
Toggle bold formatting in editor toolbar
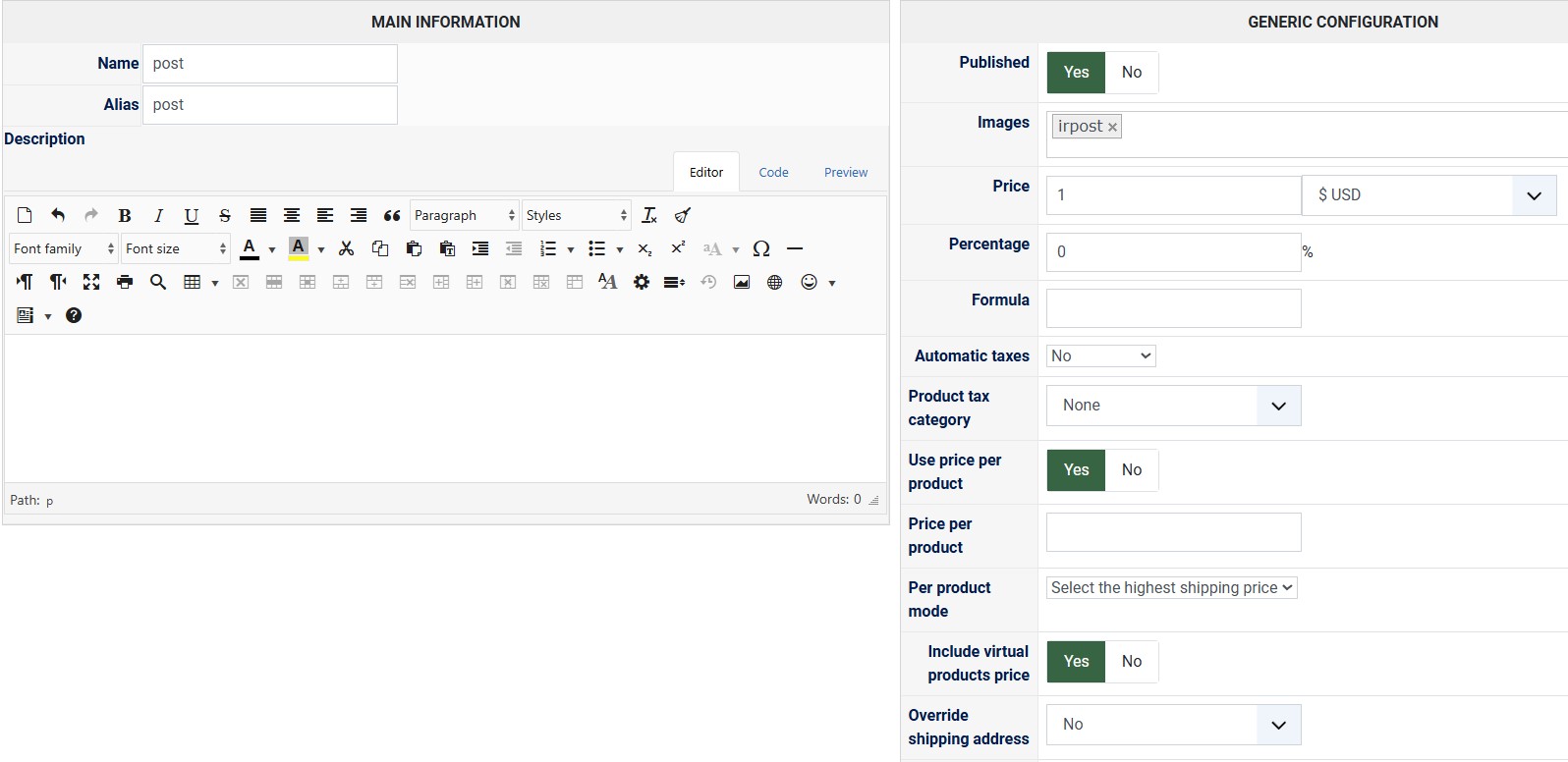pos(125,216)
